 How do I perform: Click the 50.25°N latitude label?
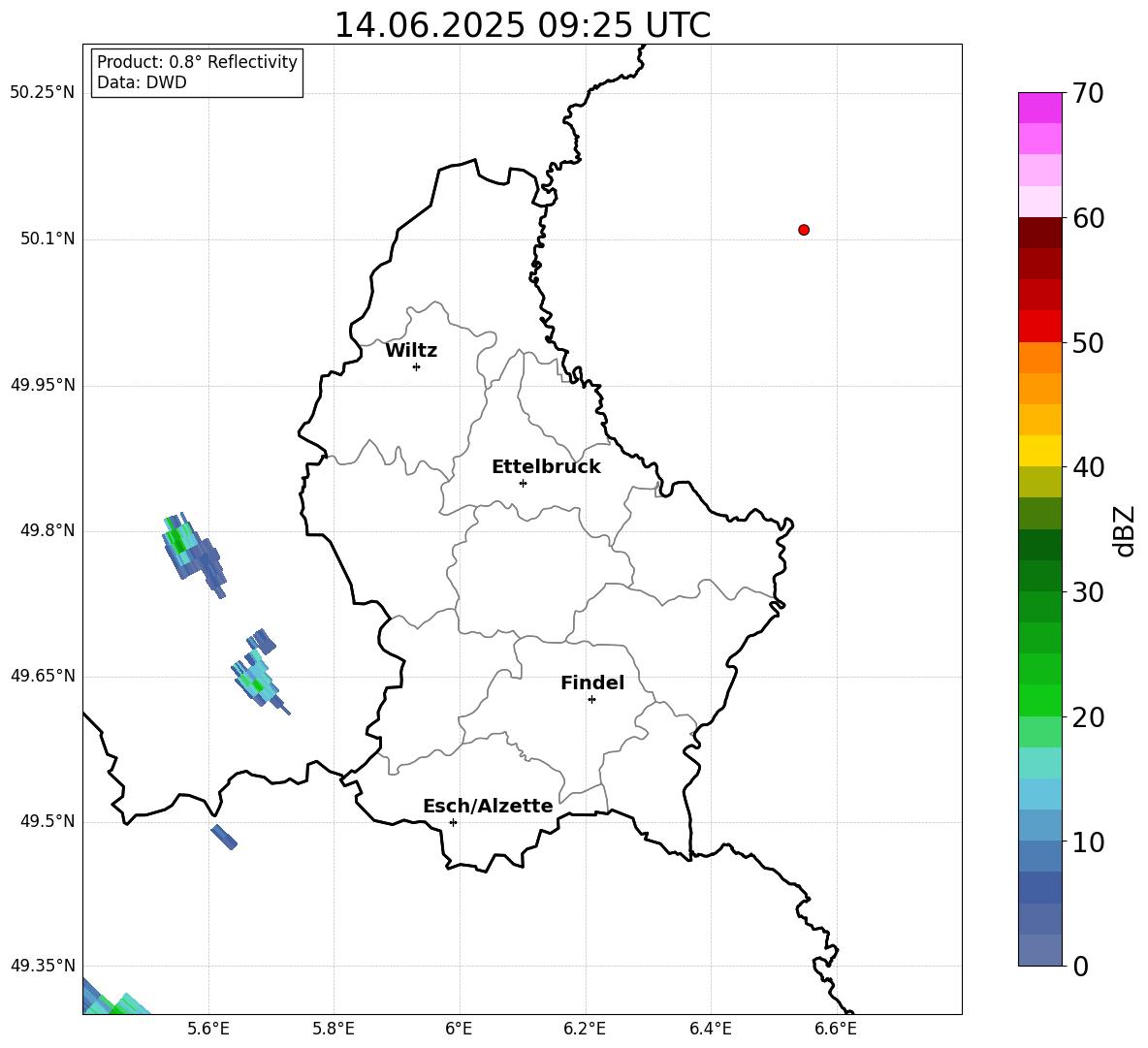43,93
